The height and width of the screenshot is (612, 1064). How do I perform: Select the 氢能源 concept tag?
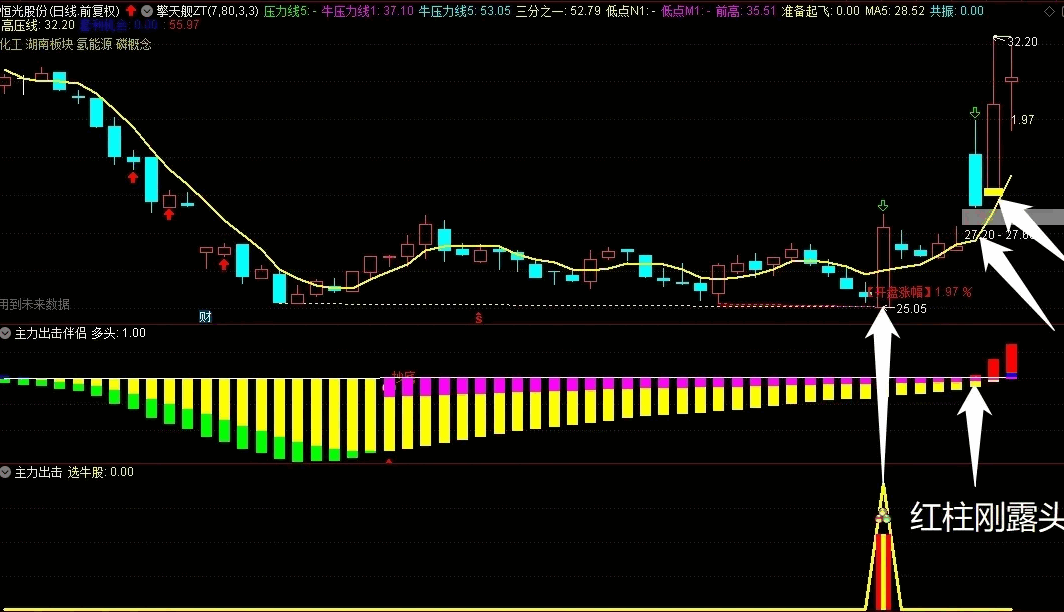coord(94,44)
